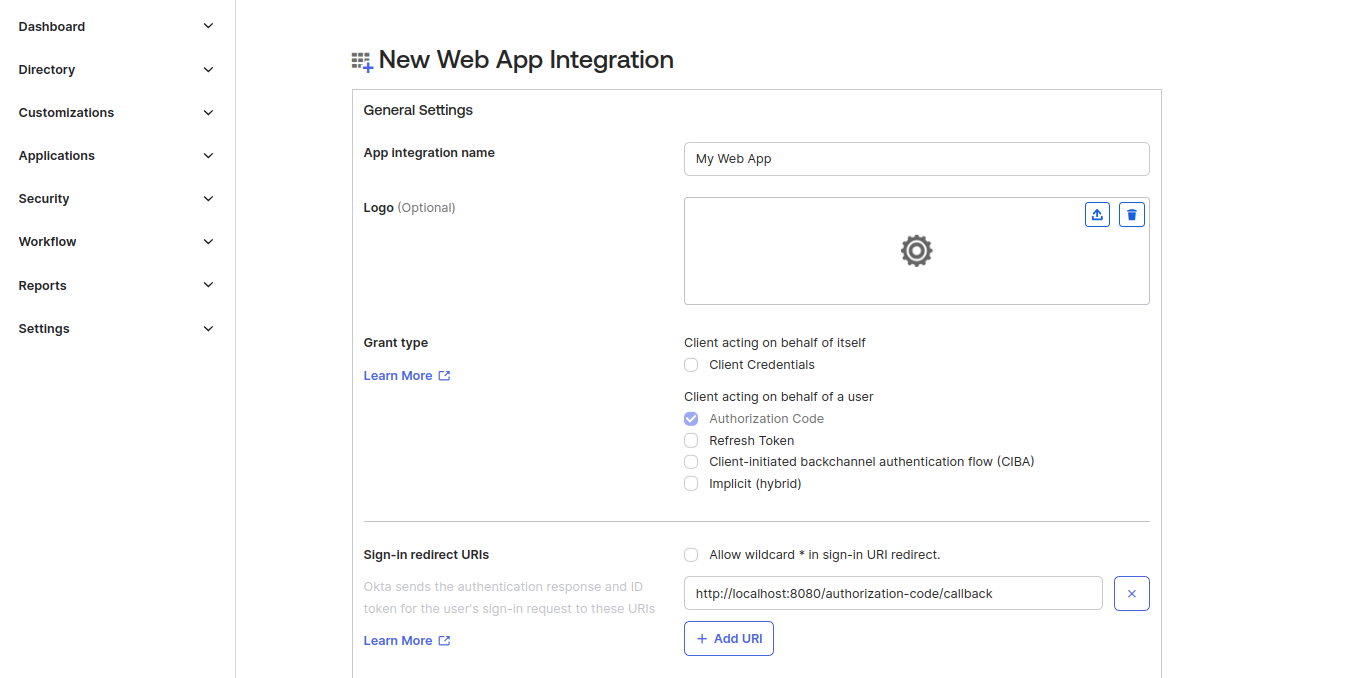
Task: Open the external-link icon beside Grant type Learn More
Action: (444, 375)
